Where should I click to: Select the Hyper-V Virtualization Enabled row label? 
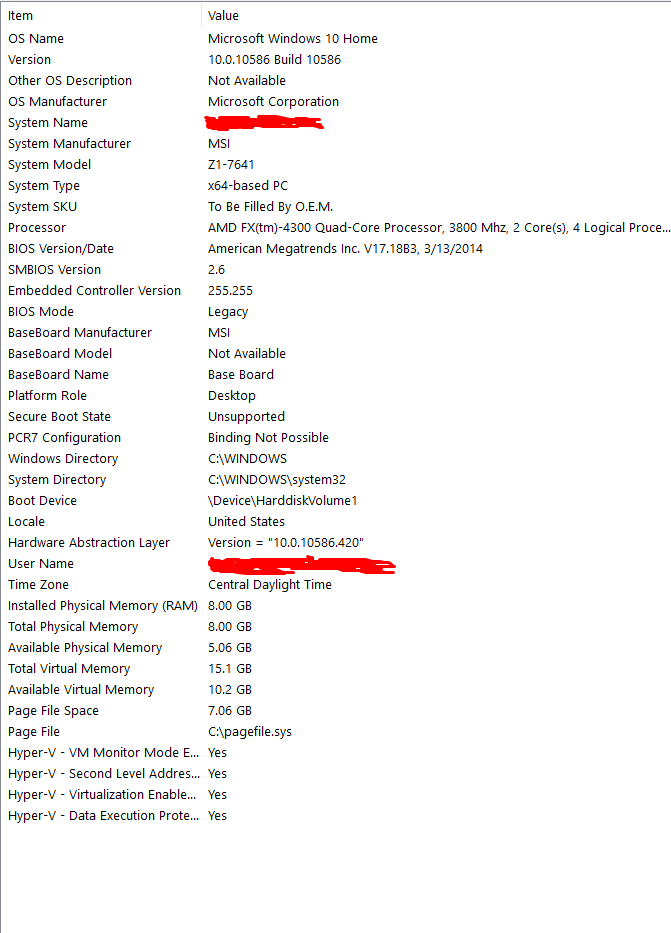point(102,795)
